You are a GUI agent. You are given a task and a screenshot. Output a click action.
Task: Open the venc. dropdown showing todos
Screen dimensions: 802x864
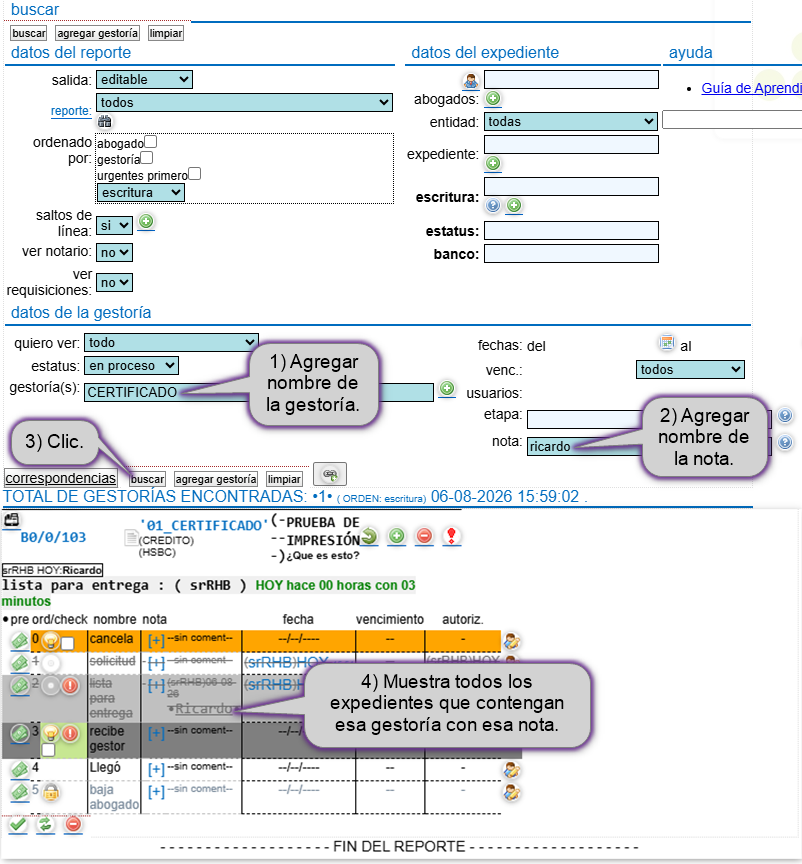click(690, 370)
